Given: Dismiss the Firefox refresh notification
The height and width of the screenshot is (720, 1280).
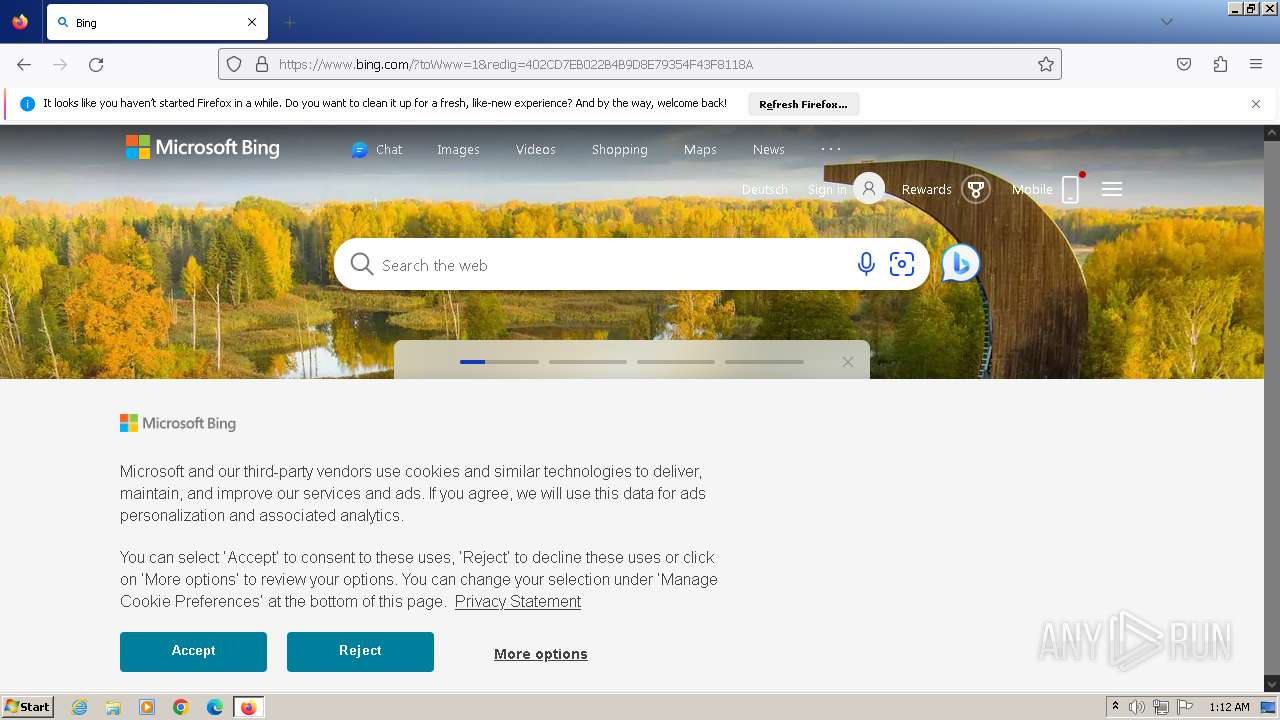Looking at the screenshot, I should (x=1256, y=104).
